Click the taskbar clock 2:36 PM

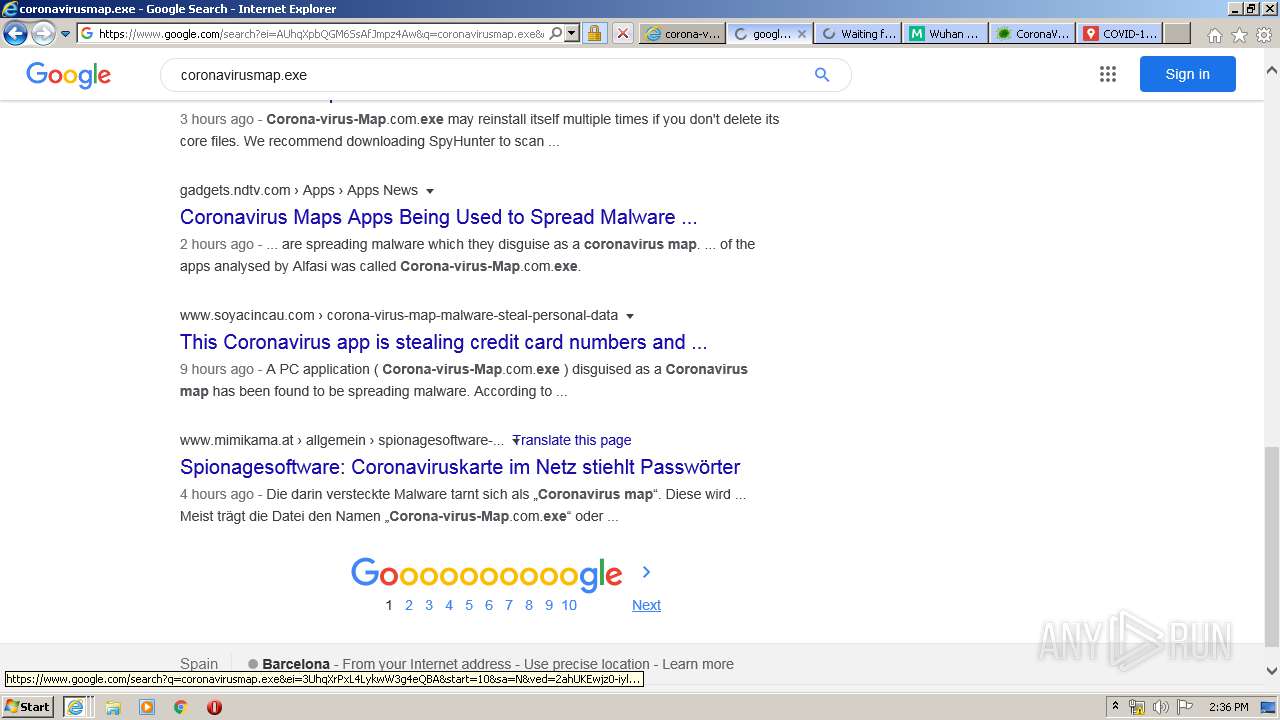1228,707
